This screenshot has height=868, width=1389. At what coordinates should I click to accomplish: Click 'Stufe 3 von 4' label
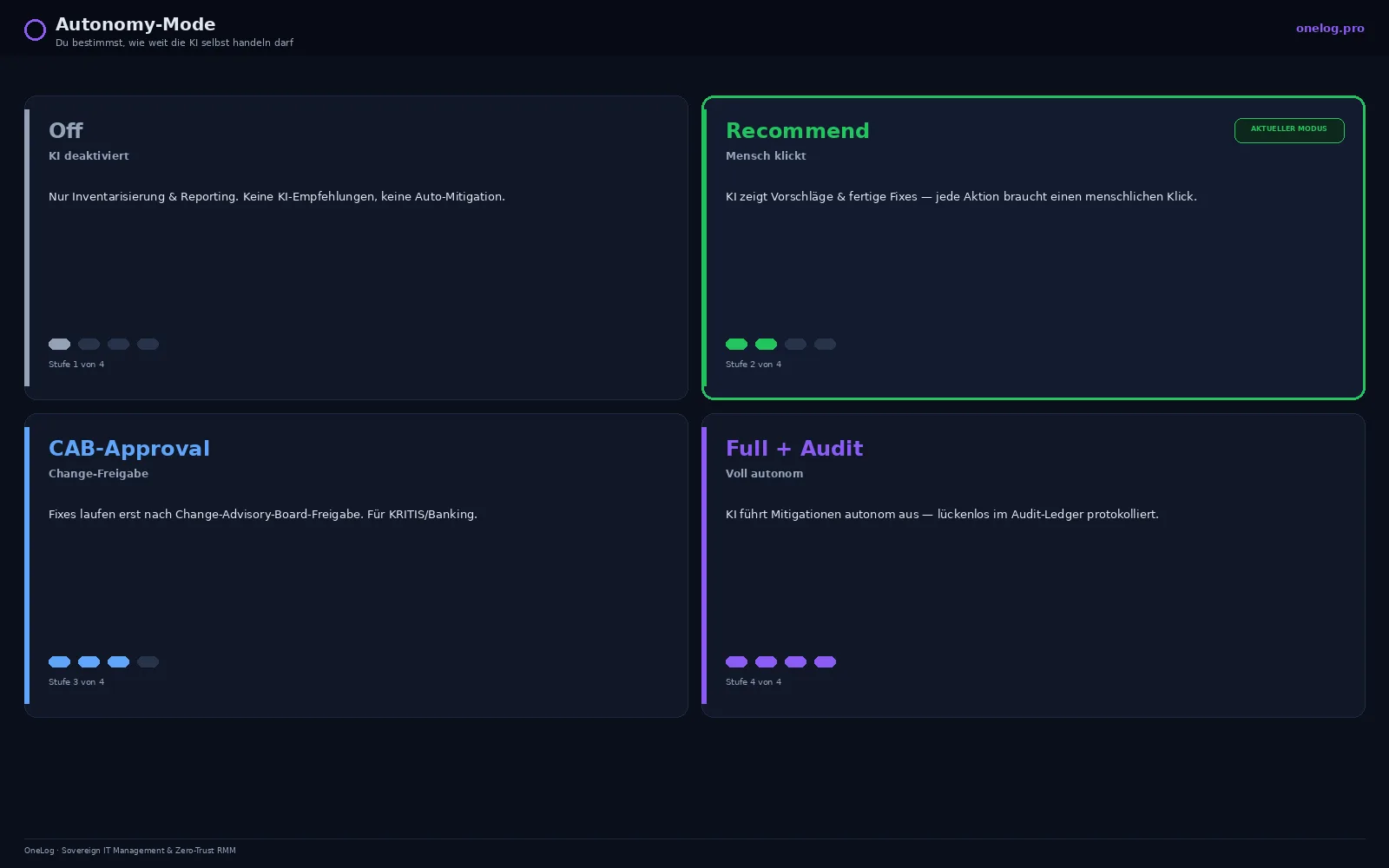coord(76,682)
